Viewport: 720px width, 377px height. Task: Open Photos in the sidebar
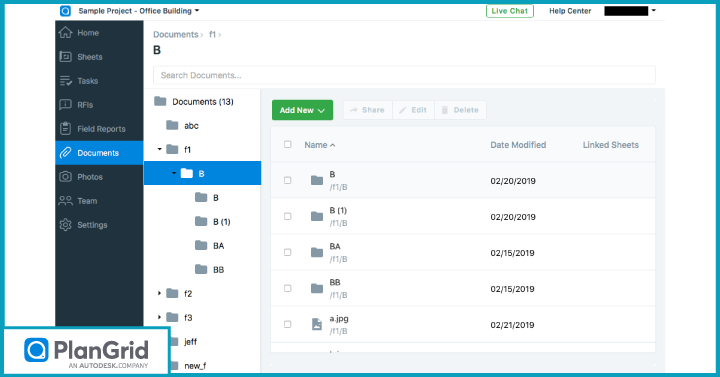99,177
